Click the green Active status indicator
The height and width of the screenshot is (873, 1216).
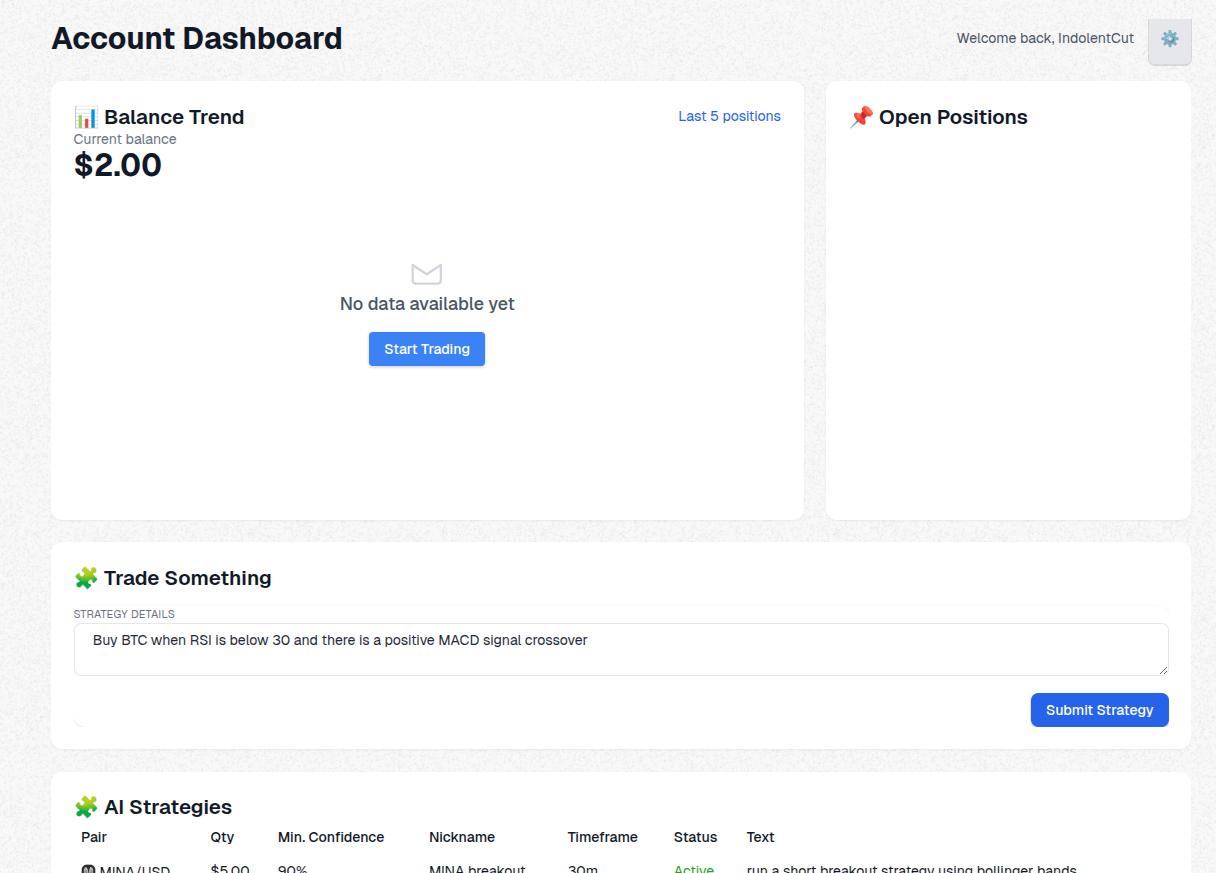[694, 868]
